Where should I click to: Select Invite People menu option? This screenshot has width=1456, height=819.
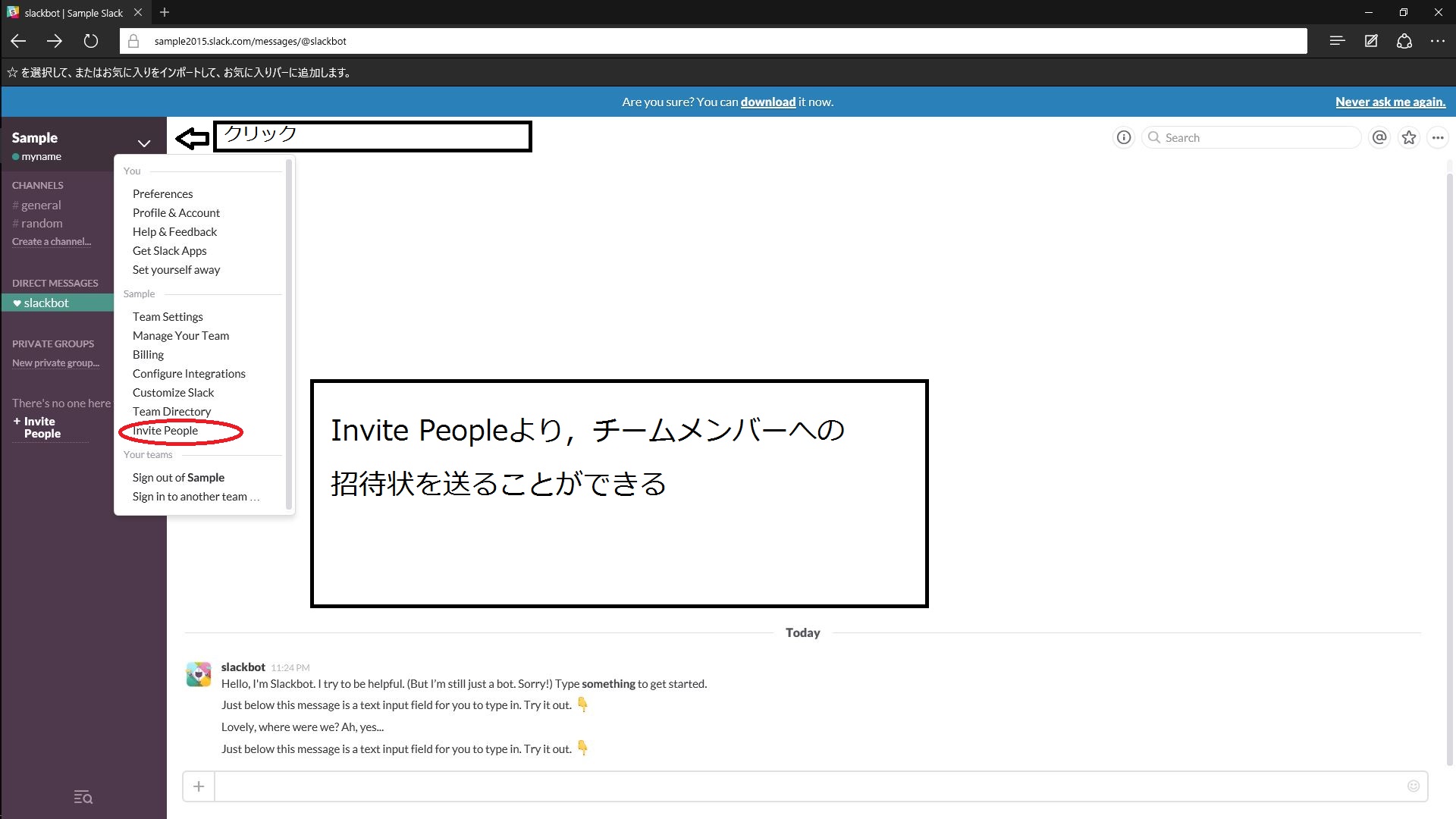[x=165, y=430]
